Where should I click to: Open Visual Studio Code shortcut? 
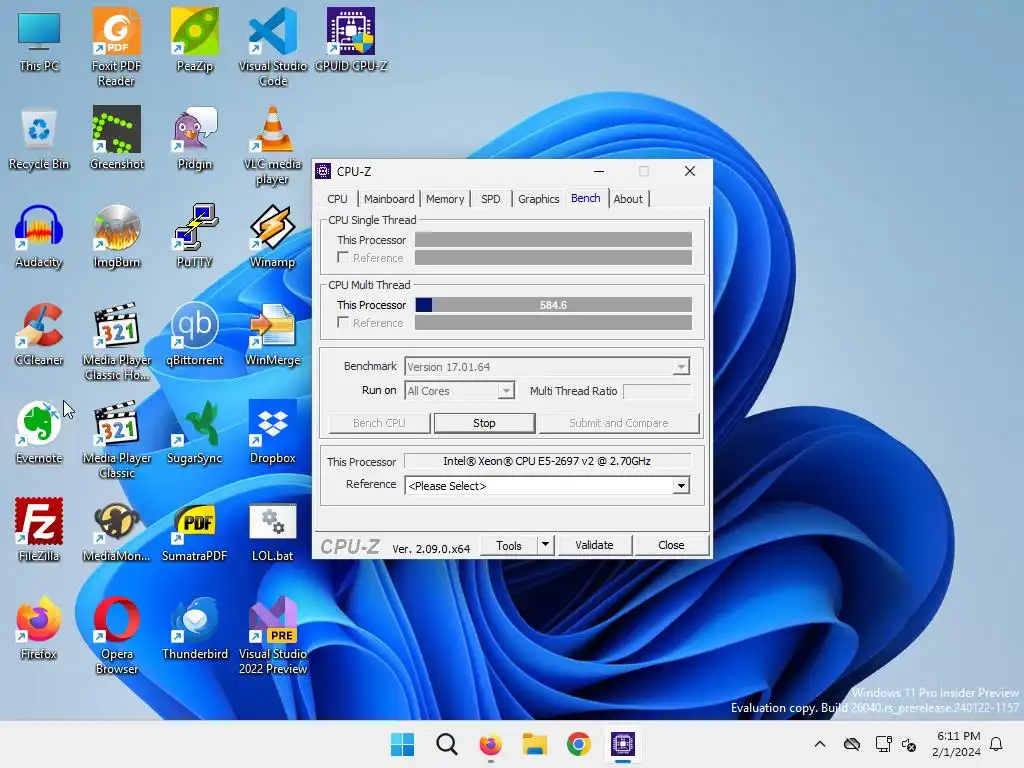click(273, 47)
